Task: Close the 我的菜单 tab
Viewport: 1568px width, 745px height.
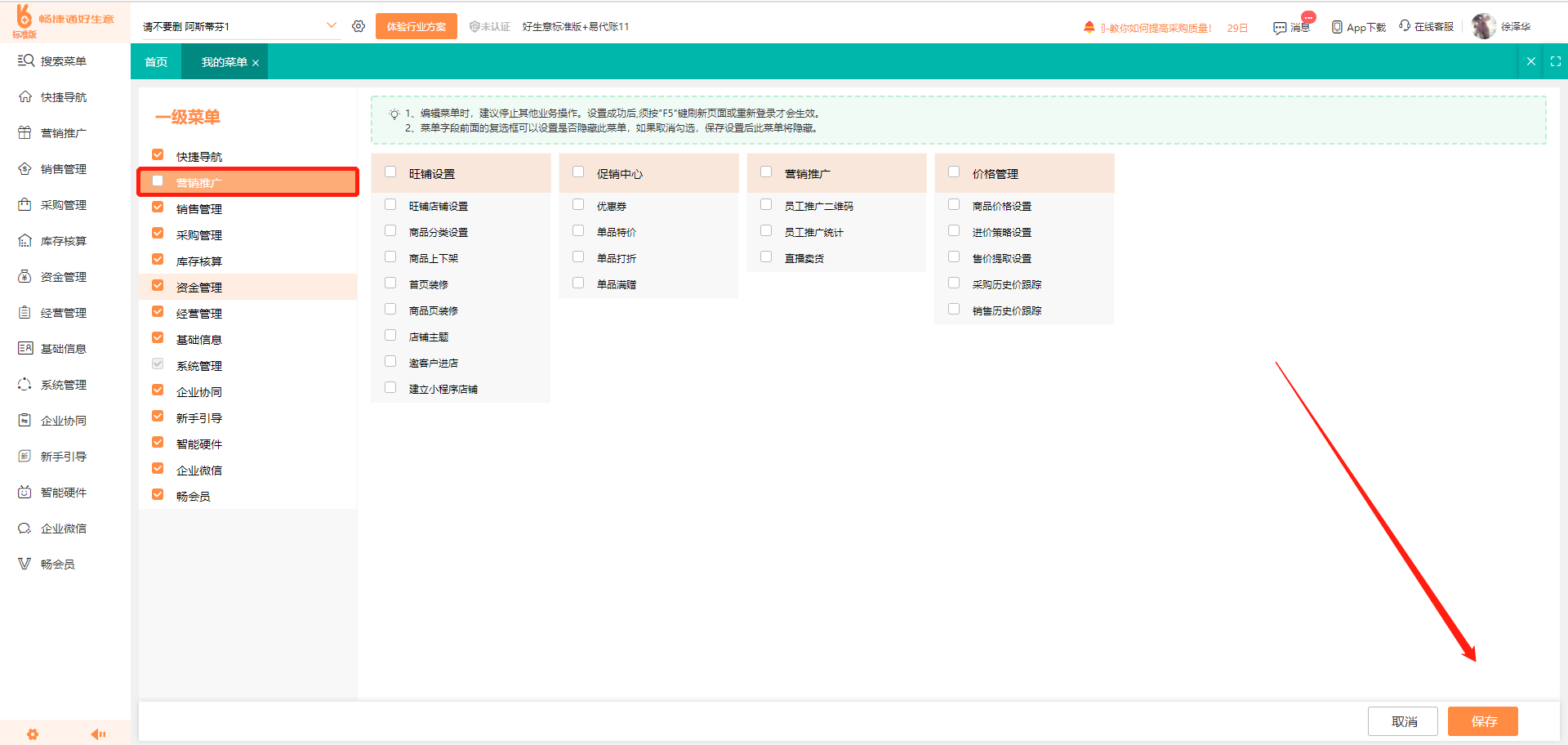Action: tap(256, 63)
